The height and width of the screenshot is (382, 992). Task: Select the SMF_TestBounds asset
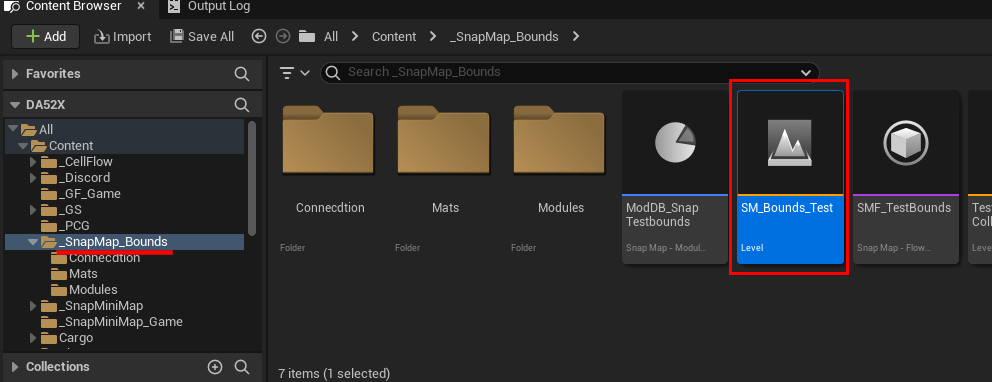point(906,177)
